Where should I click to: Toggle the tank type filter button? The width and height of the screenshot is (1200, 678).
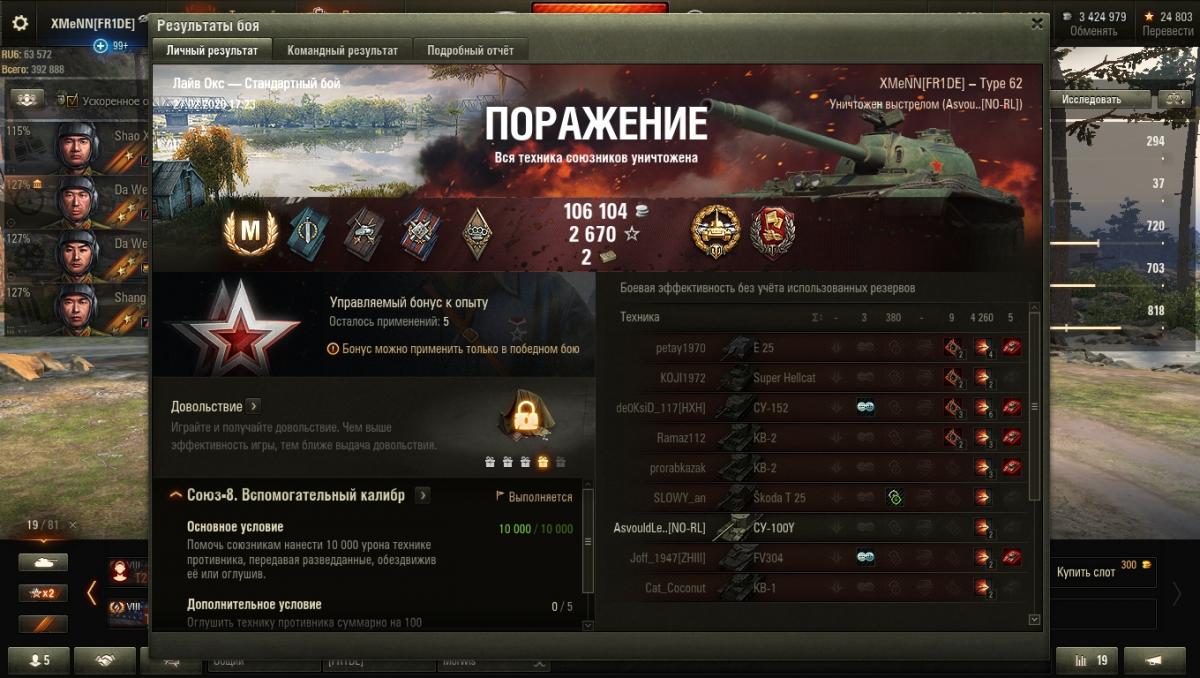pyautogui.click(x=43, y=563)
